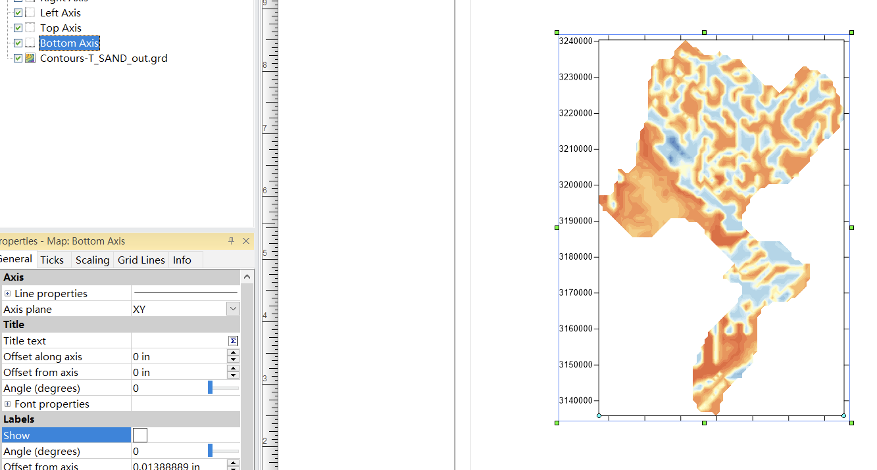Close the Properties panel

pos(246,241)
